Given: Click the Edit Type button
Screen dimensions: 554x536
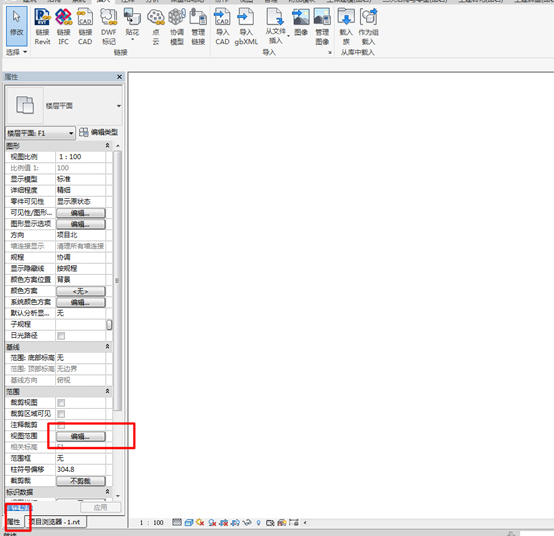Looking at the screenshot, I should click(x=99, y=132).
